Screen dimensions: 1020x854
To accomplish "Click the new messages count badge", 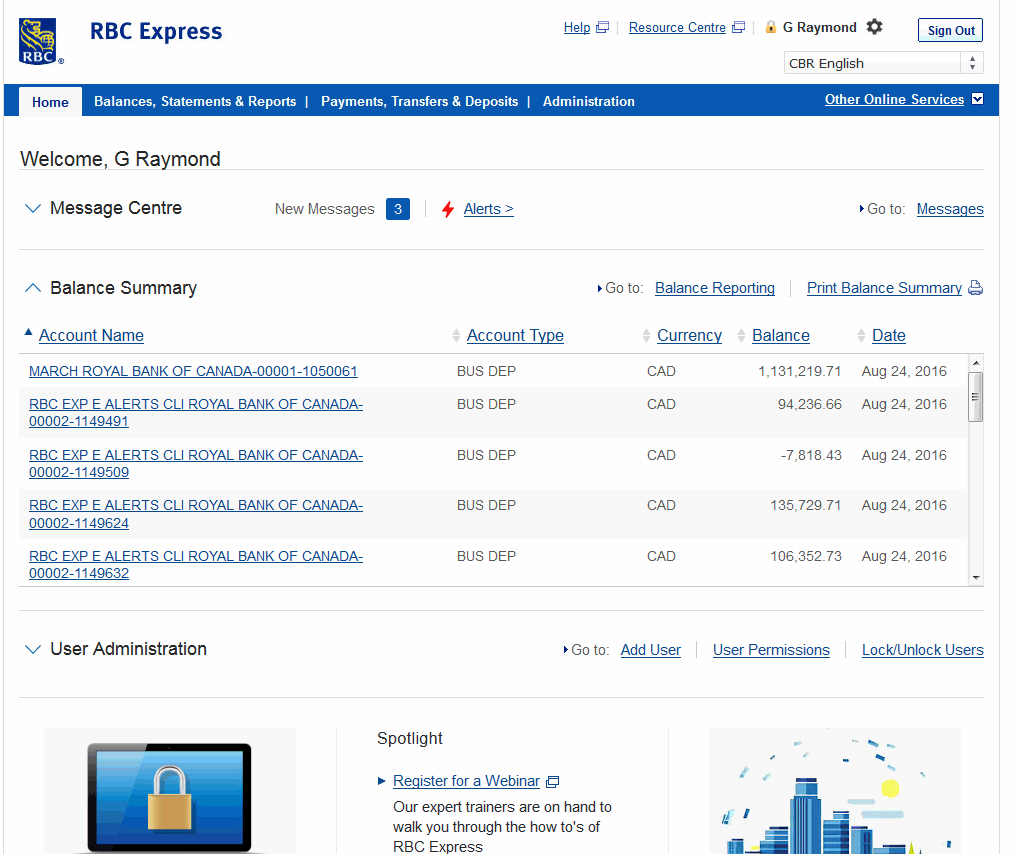I will point(397,209).
